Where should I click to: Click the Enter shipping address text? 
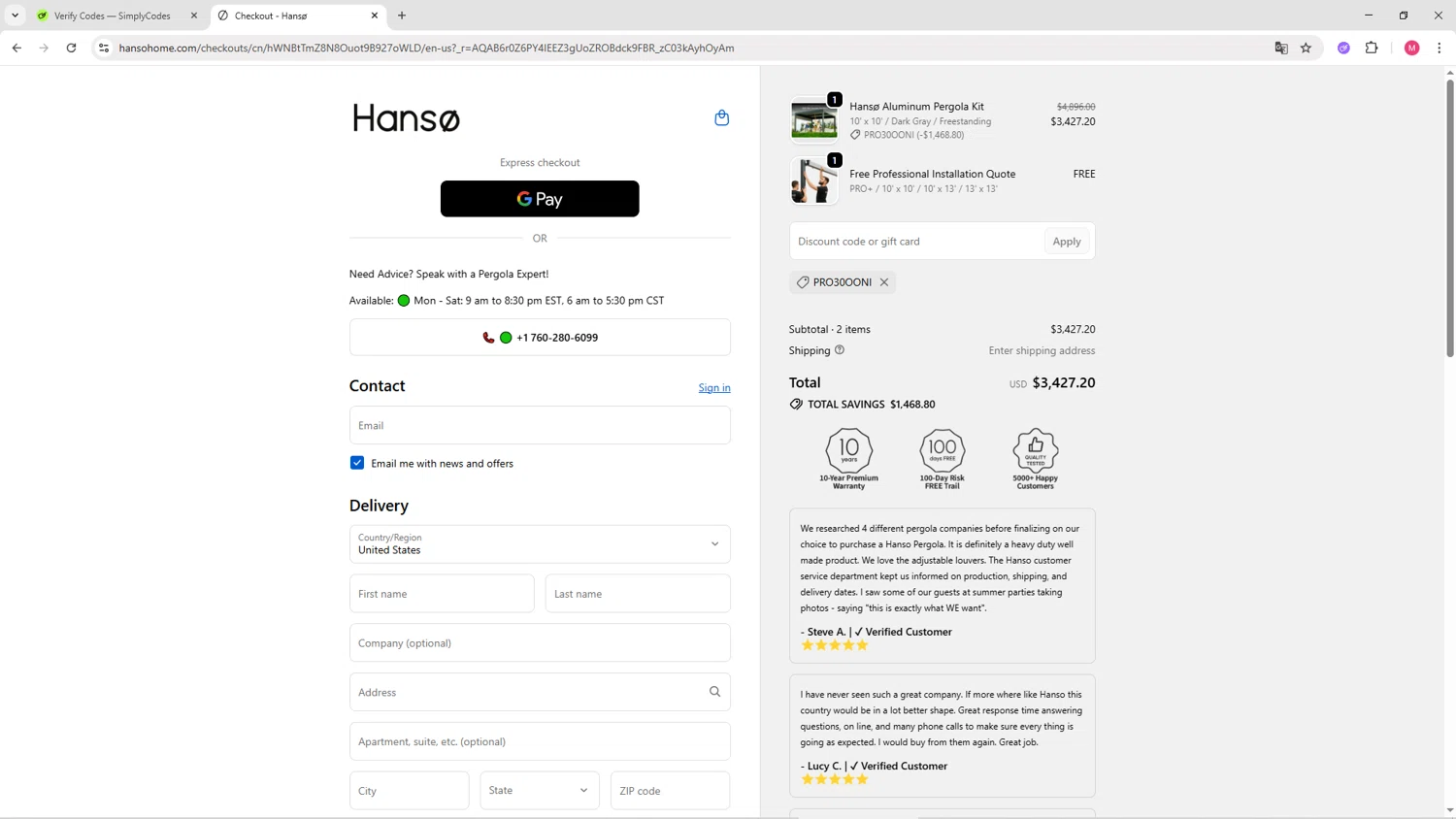tap(1042, 351)
